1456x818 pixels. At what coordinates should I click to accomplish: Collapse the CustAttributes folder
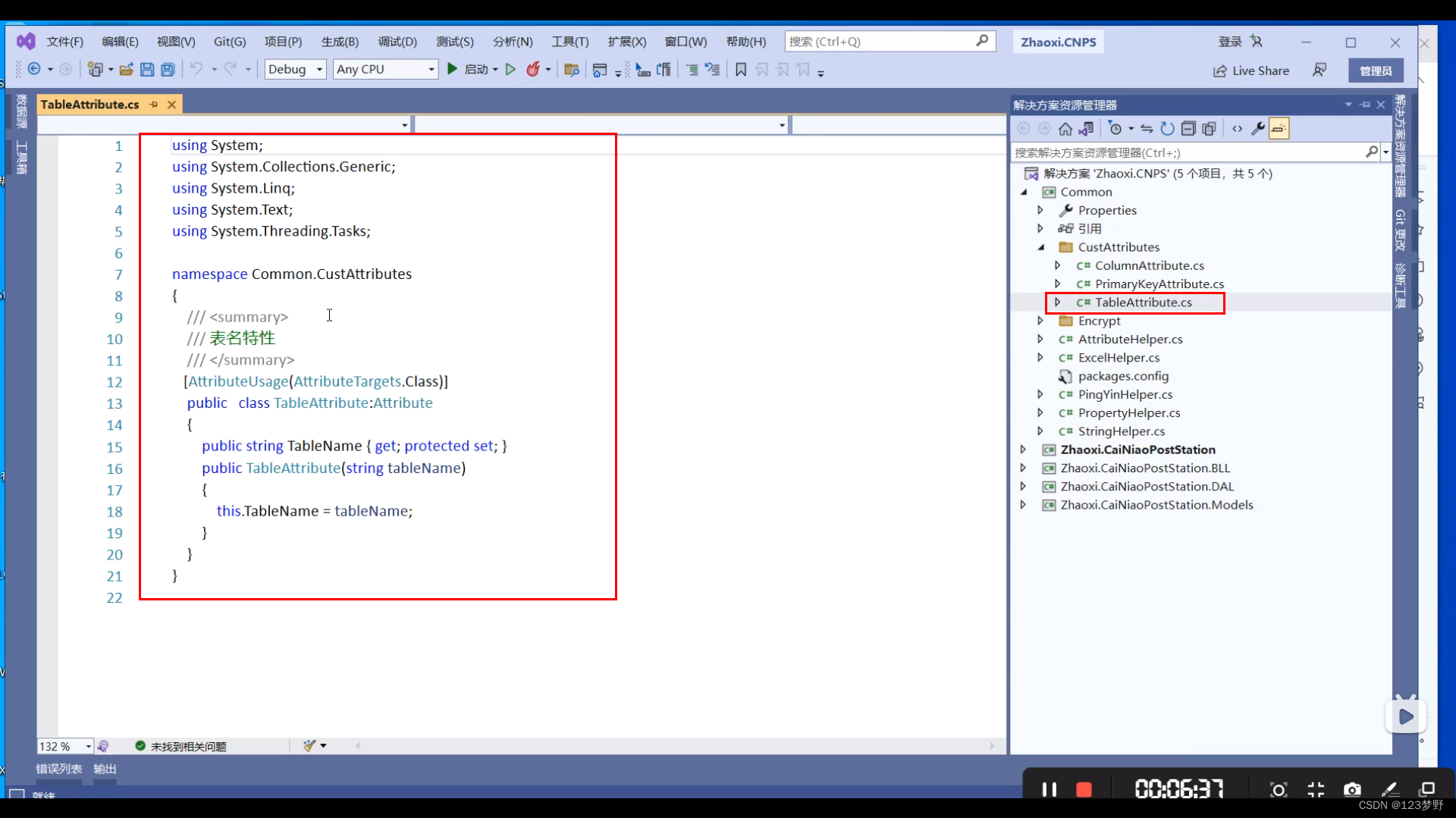click(1041, 247)
